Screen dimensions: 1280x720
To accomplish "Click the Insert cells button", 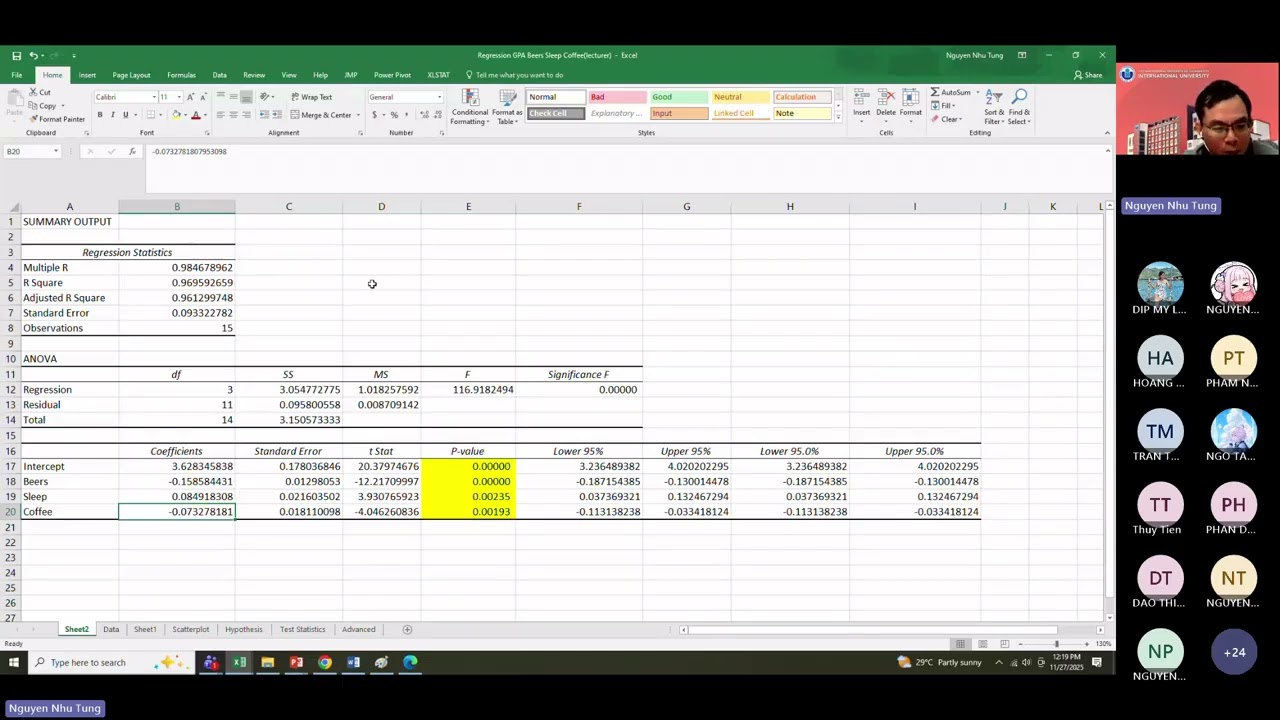I will pos(861,104).
